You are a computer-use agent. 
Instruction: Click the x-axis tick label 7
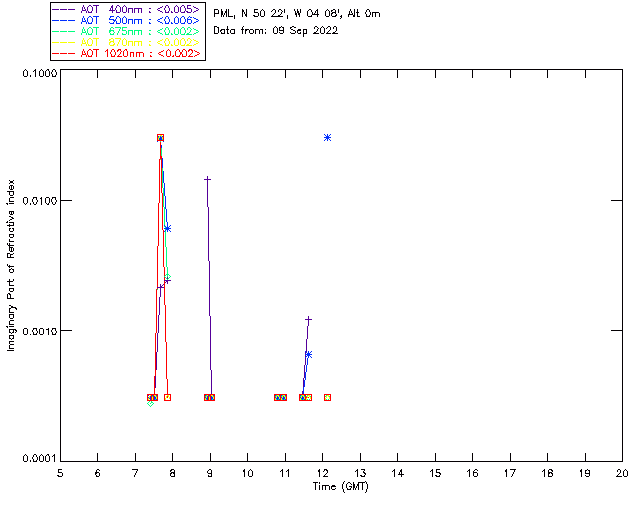[x=135, y=473]
